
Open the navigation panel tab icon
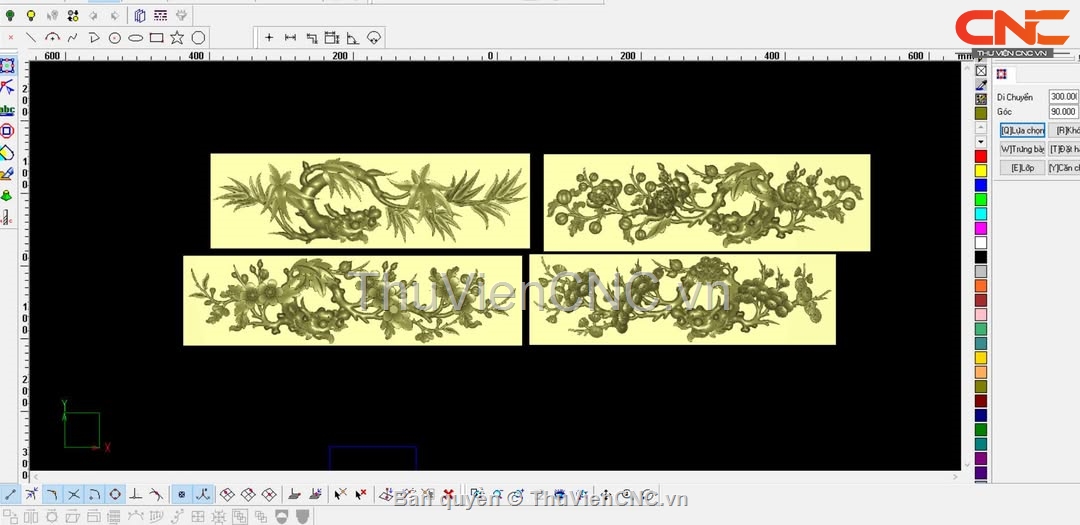point(1001,74)
